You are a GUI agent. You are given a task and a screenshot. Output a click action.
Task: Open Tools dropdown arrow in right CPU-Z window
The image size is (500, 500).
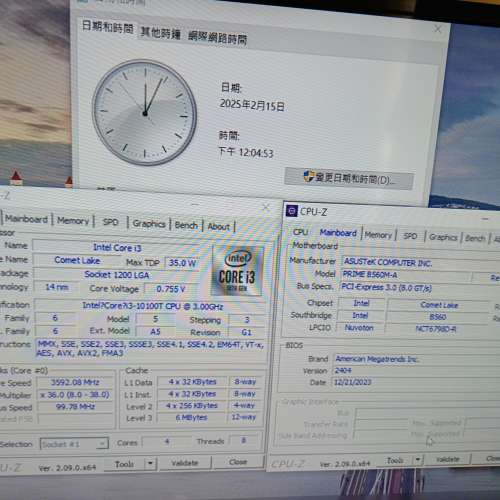[418, 460]
